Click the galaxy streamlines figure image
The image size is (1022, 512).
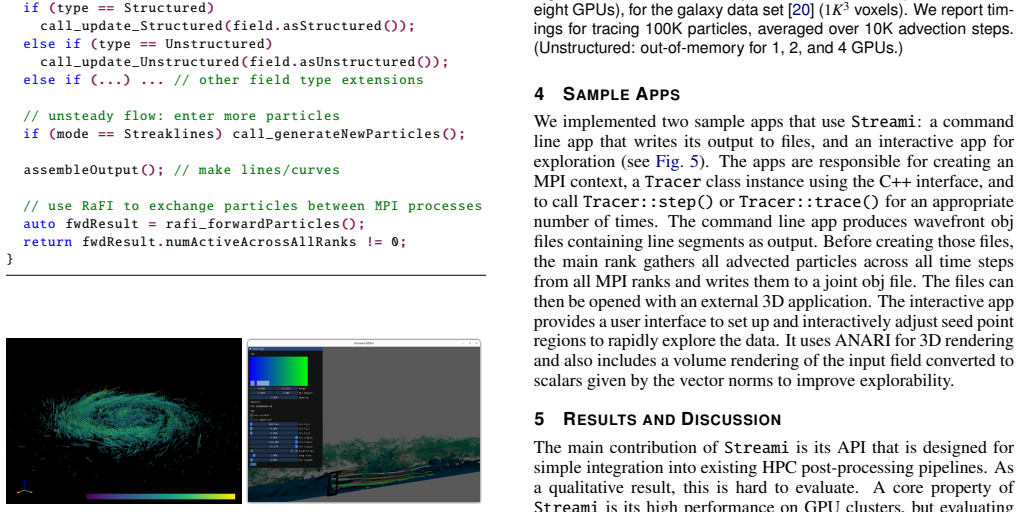coord(124,421)
